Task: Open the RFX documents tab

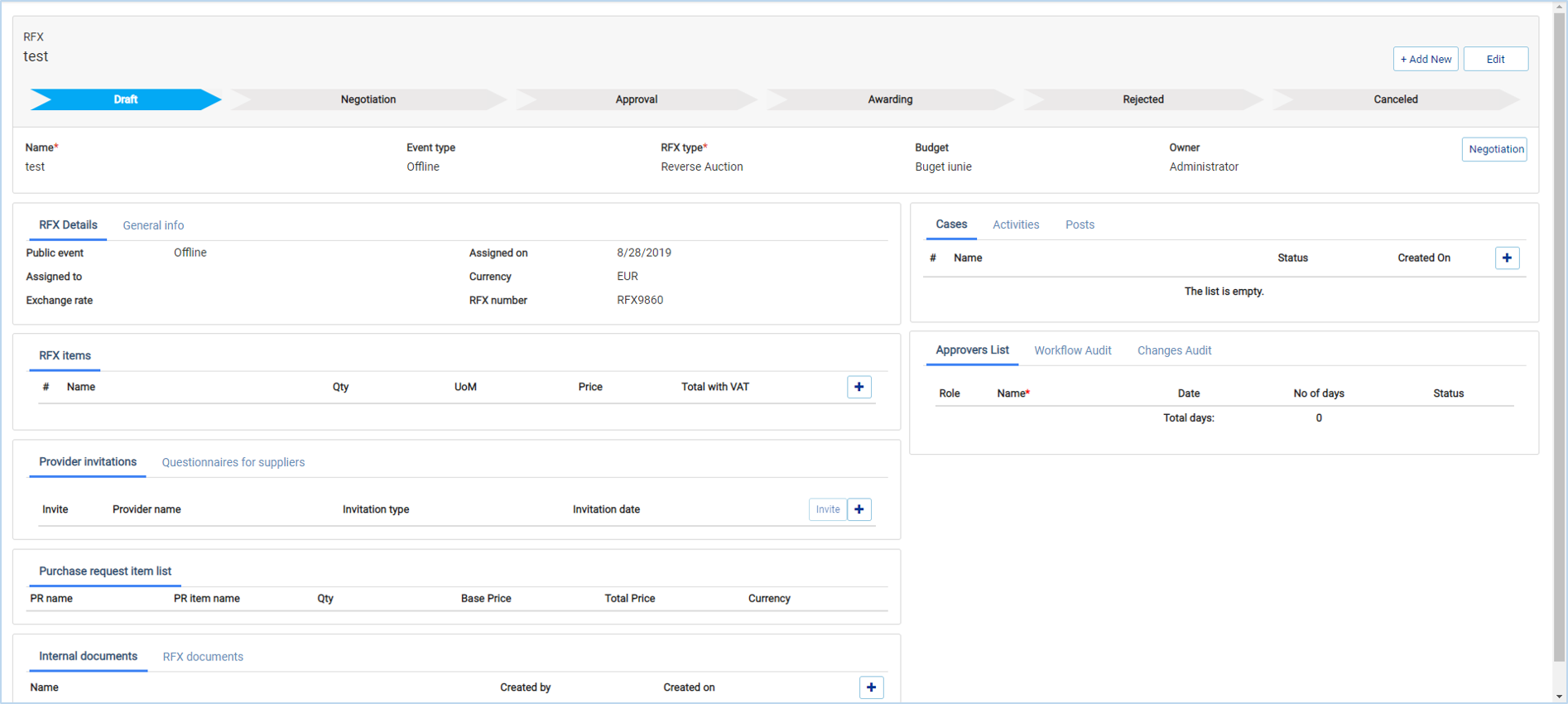Action: [x=203, y=657]
